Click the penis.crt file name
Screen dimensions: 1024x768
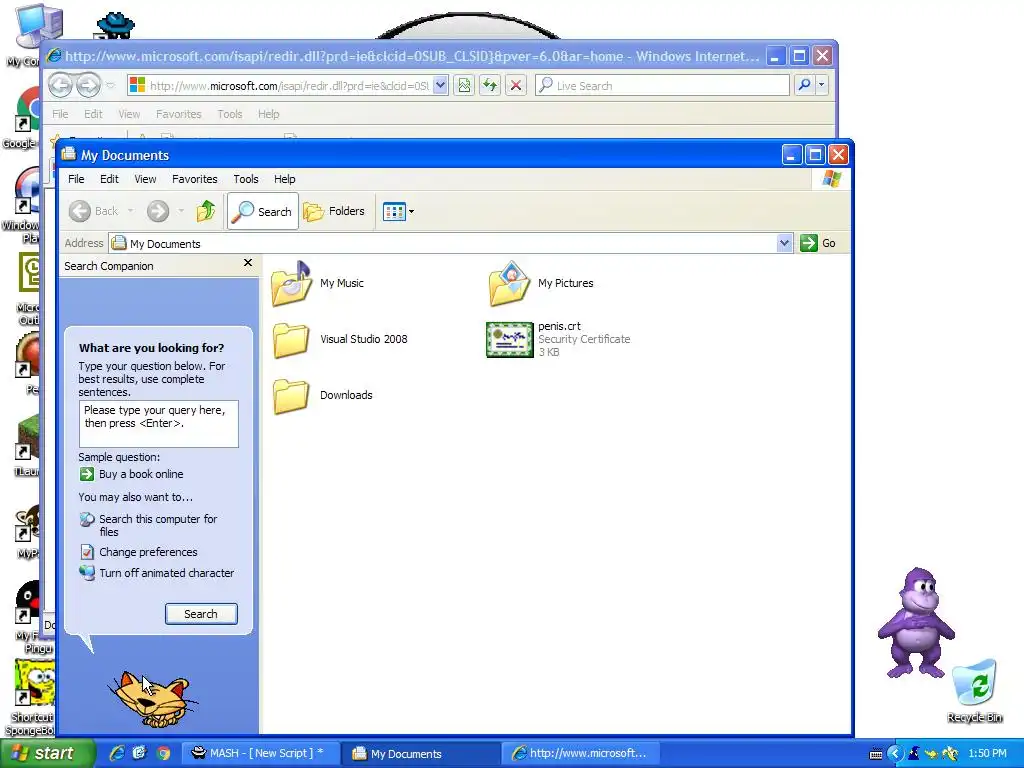pos(559,327)
